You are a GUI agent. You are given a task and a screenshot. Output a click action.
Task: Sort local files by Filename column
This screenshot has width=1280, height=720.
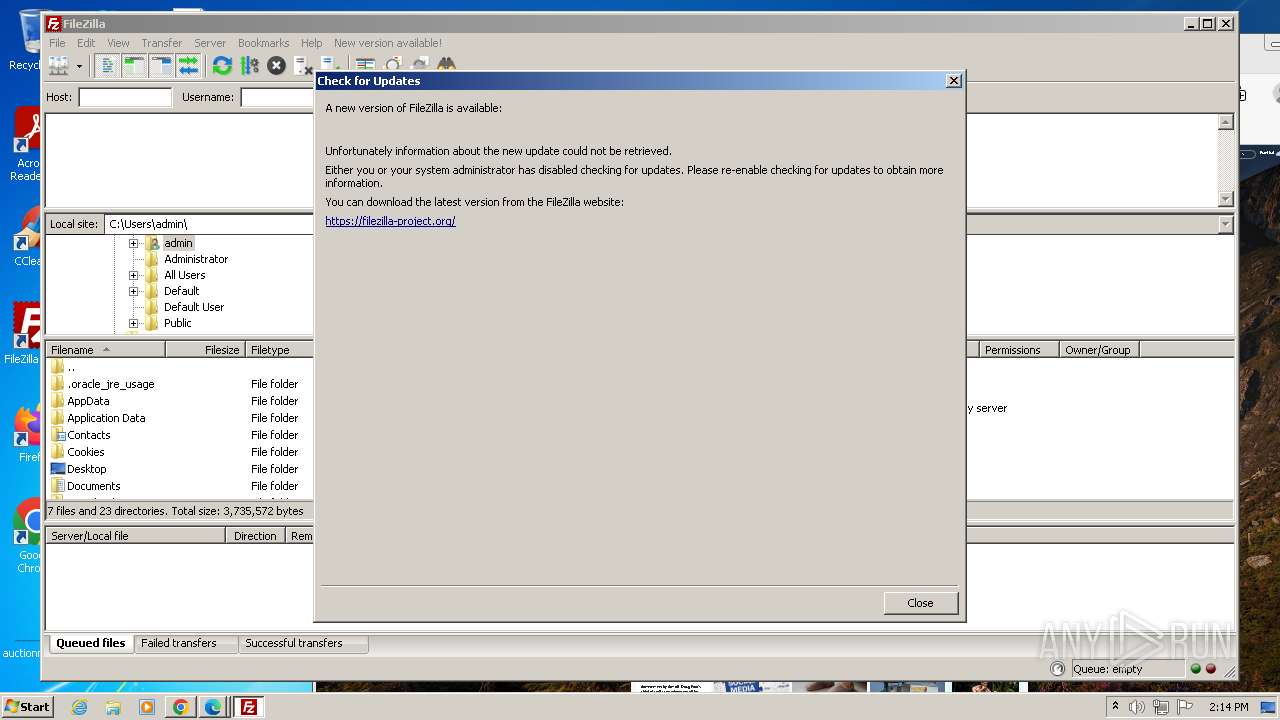(x=106, y=350)
